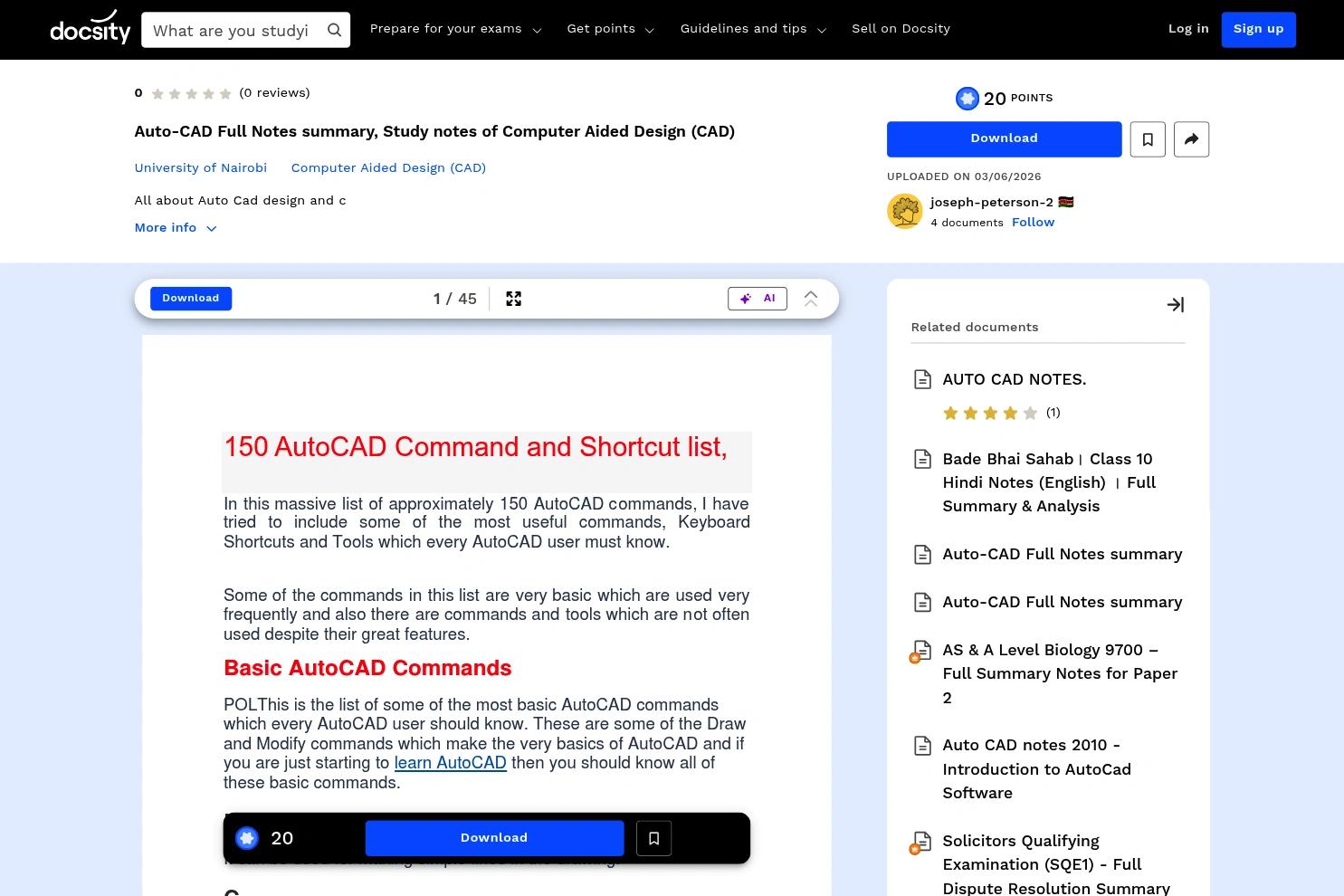Screen dimensions: 1344x896
Task: Click the Docsity logo
Action: (91, 28)
